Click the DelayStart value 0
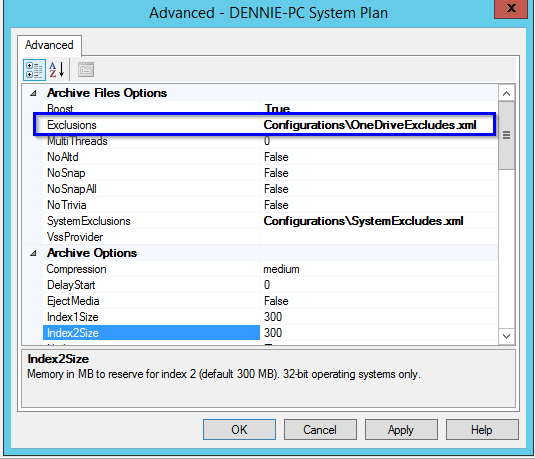535x459 pixels. 267,285
